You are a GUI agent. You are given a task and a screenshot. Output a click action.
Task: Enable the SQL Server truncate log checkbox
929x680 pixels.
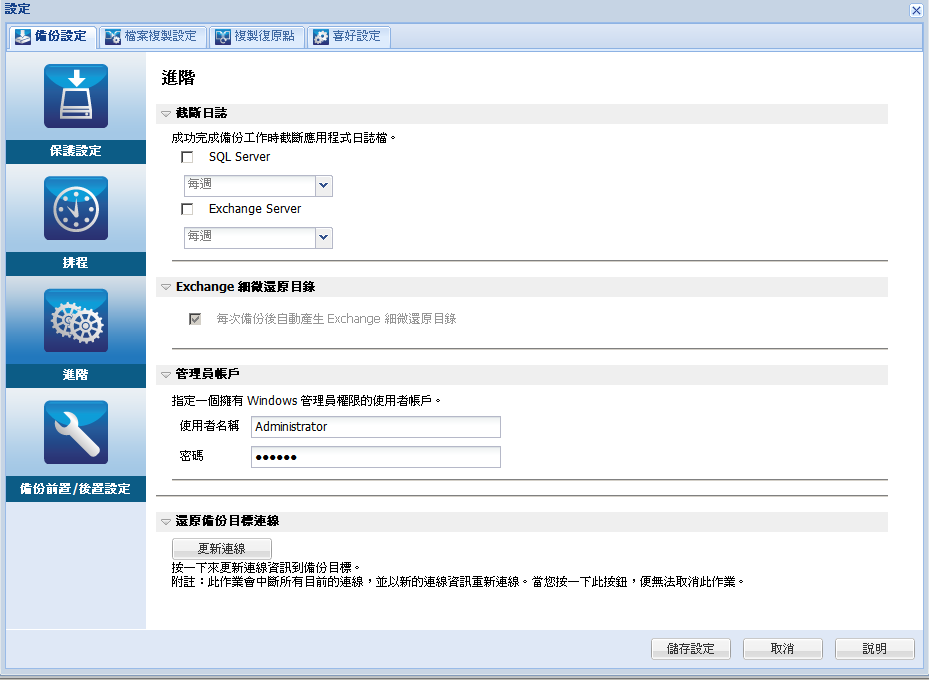pyautogui.click(x=187, y=157)
